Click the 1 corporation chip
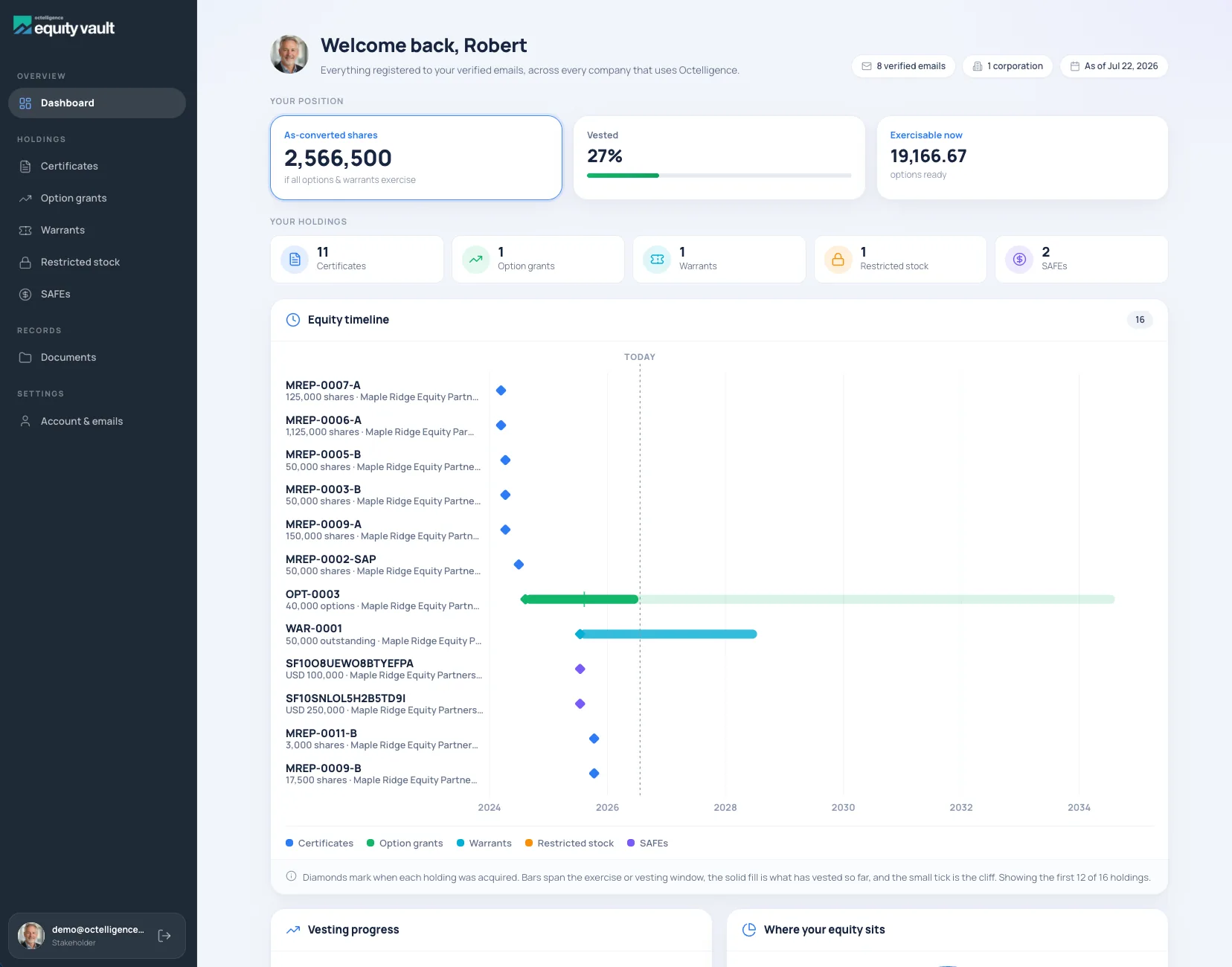 pos(1007,66)
